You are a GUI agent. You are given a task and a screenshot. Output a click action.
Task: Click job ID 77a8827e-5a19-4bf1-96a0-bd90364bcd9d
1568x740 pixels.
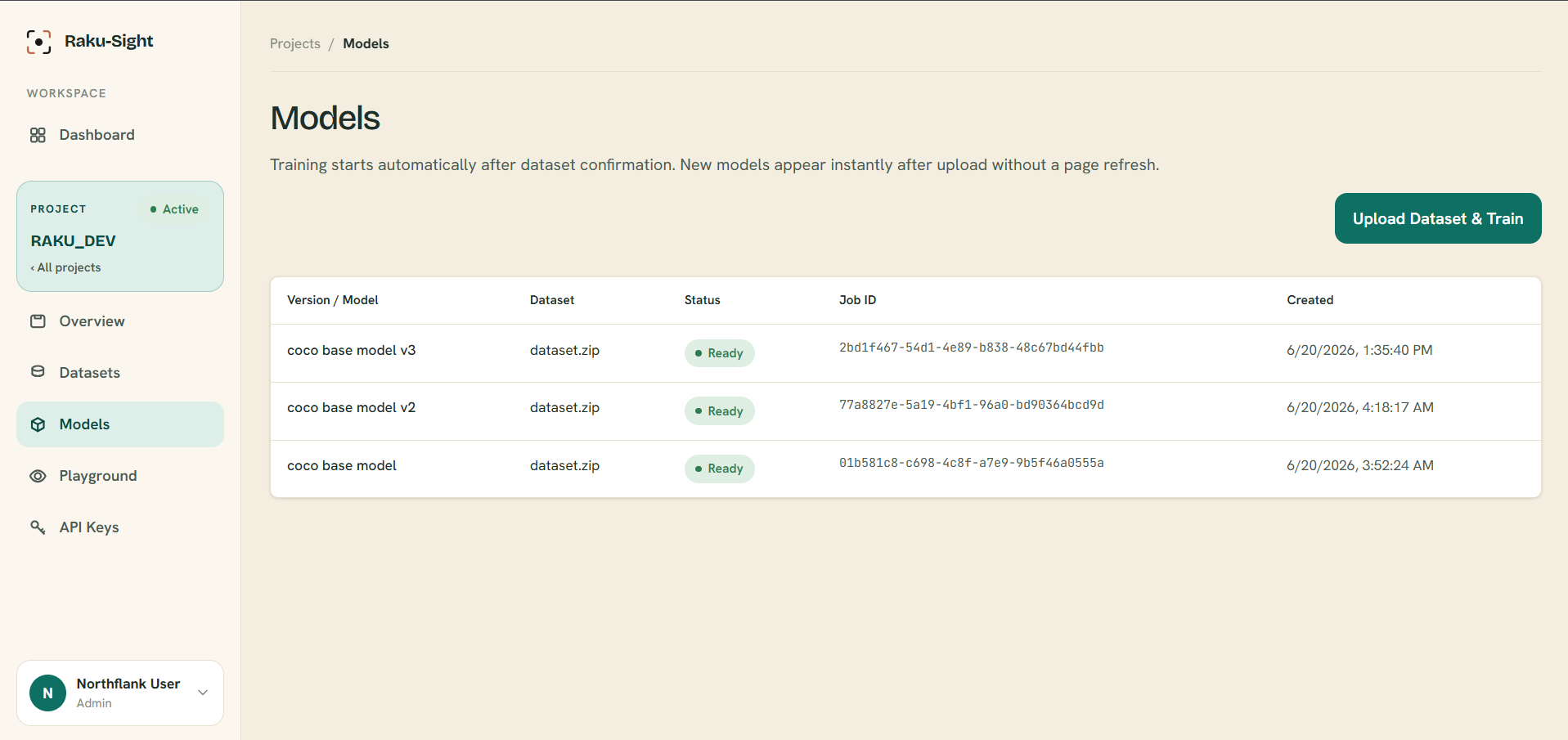(971, 405)
